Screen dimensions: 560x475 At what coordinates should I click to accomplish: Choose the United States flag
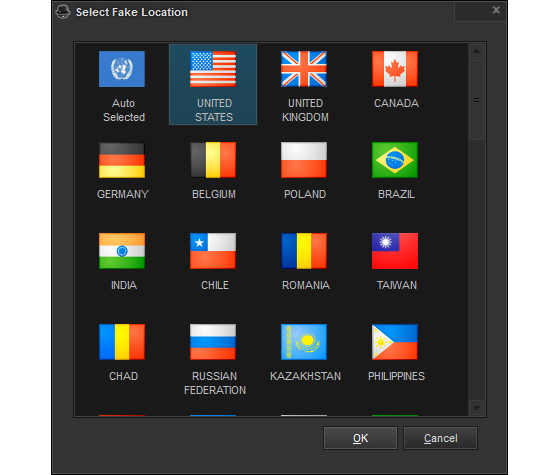tap(213, 69)
